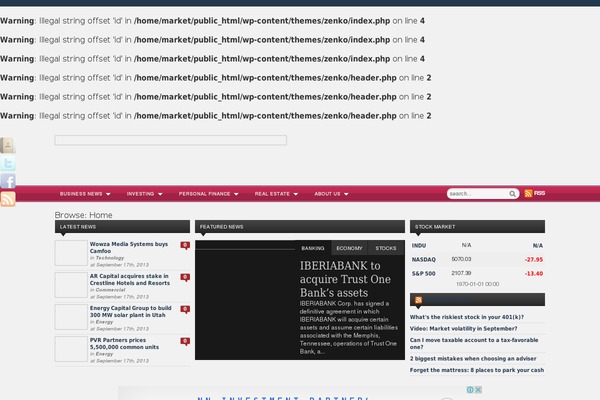Expand the About Us menu
The height and width of the screenshot is (400, 600).
tap(331, 194)
